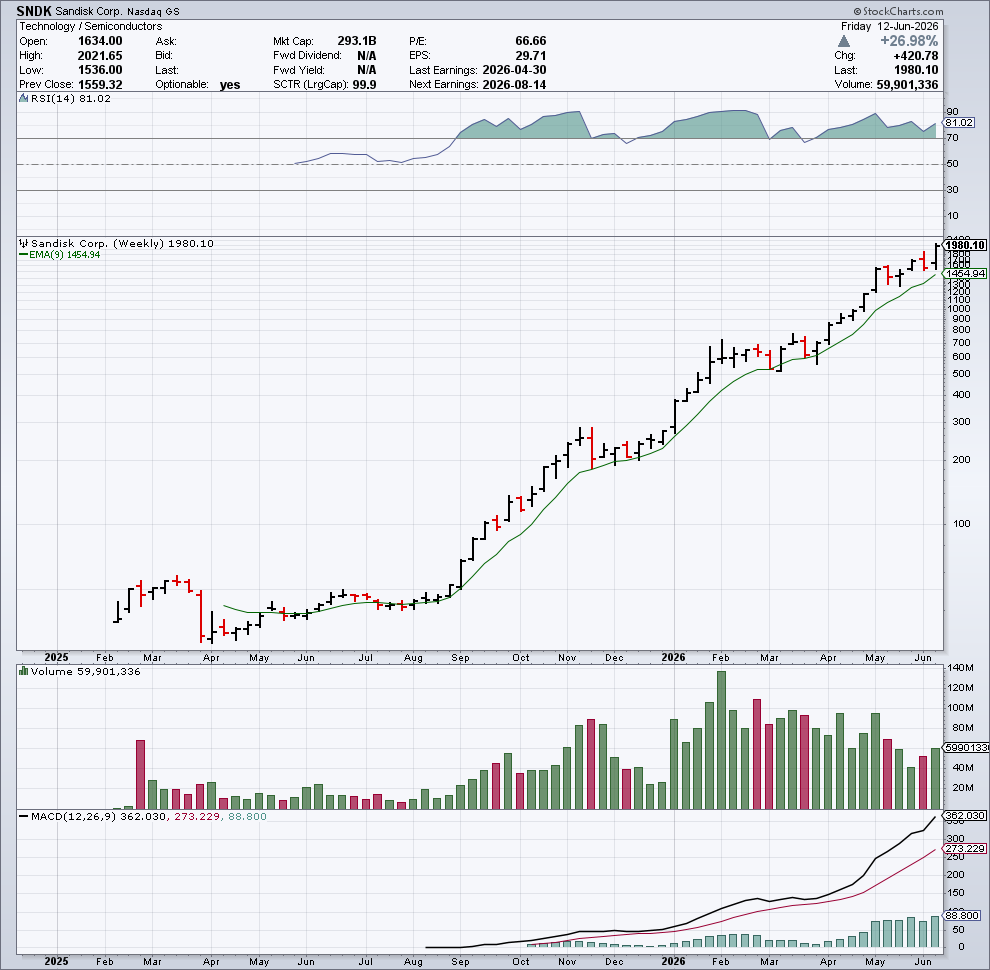Image resolution: width=990 pixels, height=970 pixels.
Task: Click the EMA(9) green legend marker
Action: click(x=23, y=255)
